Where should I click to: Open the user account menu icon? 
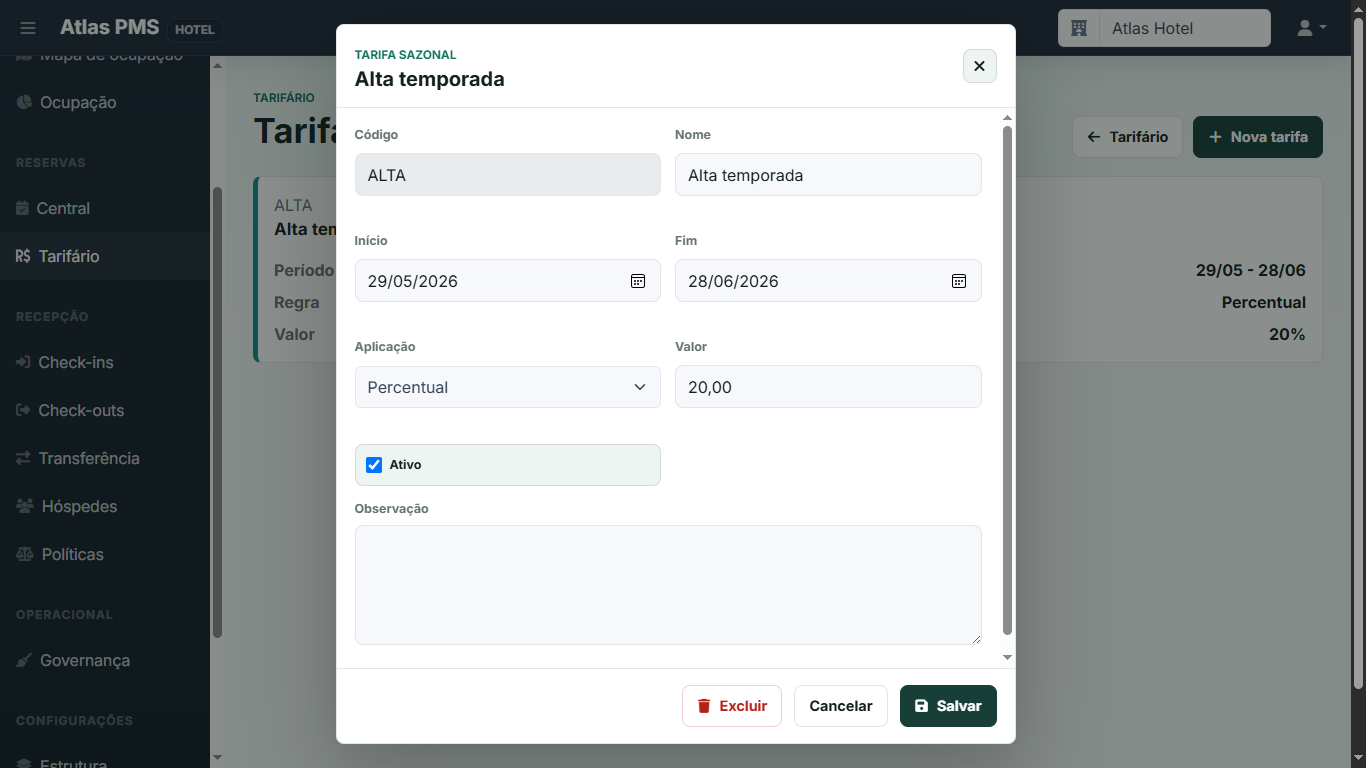tap(1311, 28)
